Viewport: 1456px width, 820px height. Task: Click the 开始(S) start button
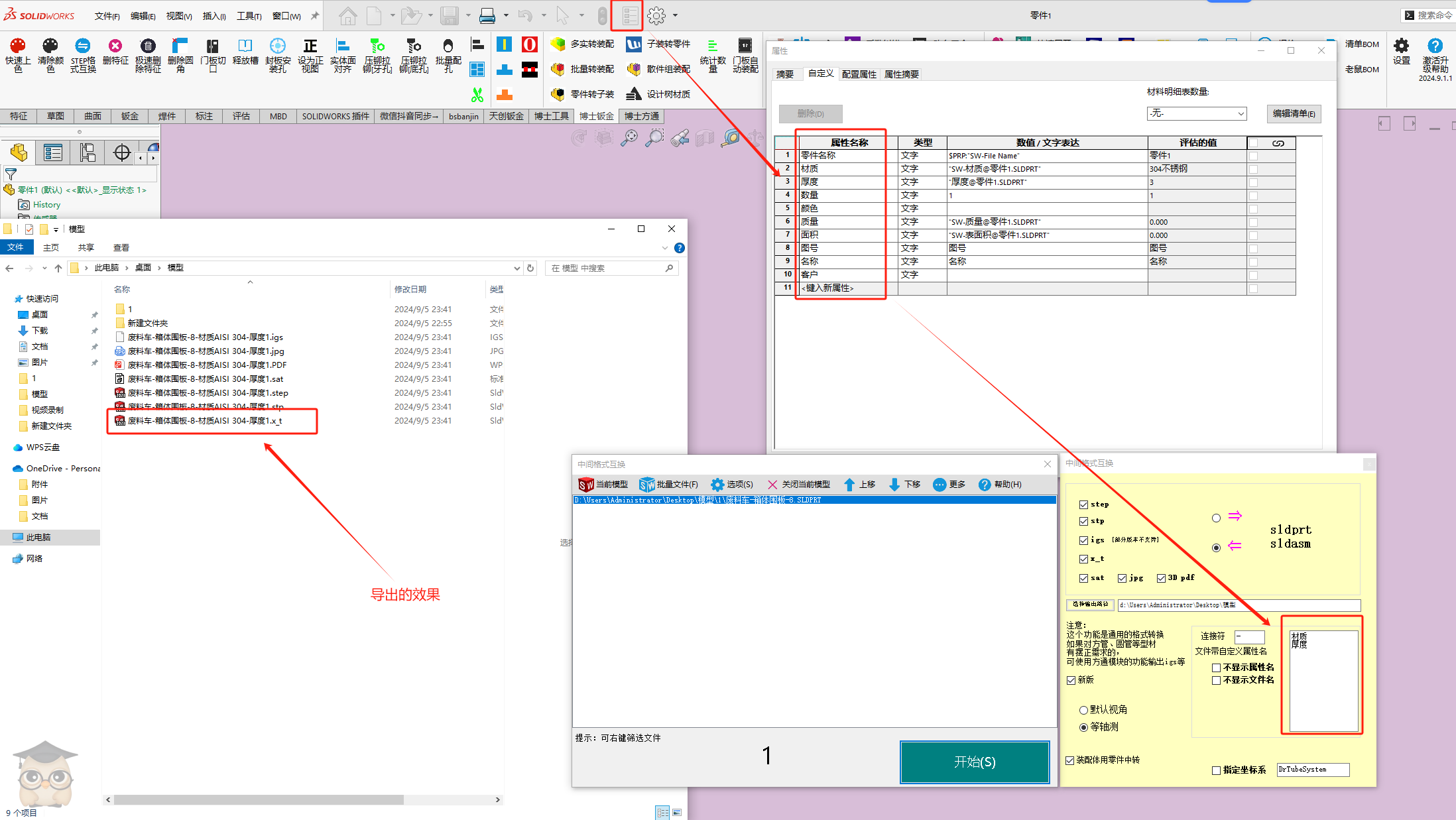[x=975, y=762]
